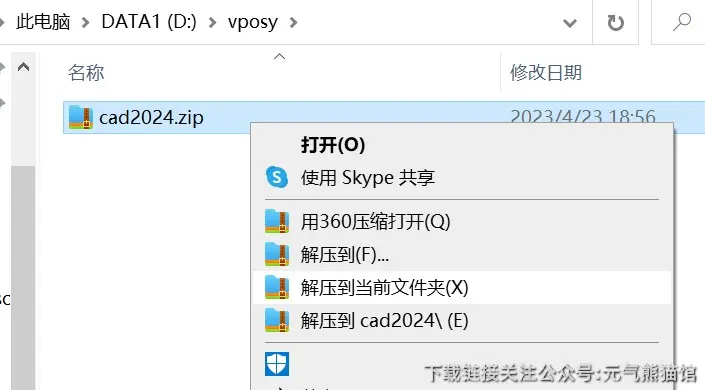Expand the chevron after DATA1 (D:)
Screen dimensions: 705x390
213,22
